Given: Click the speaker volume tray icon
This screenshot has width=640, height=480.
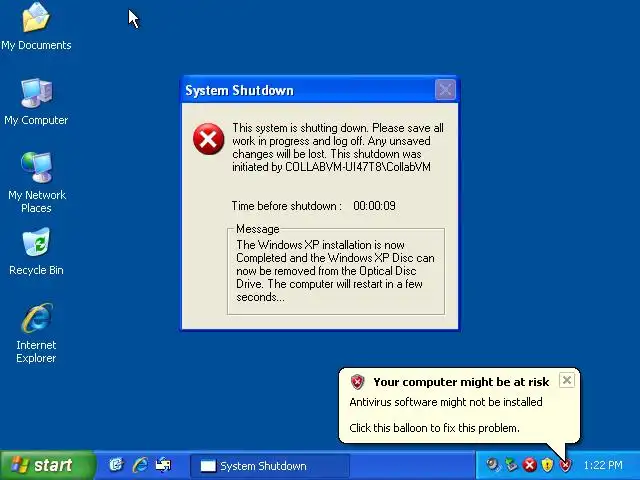Looking at the screenshot, I should tap(493, 464).
